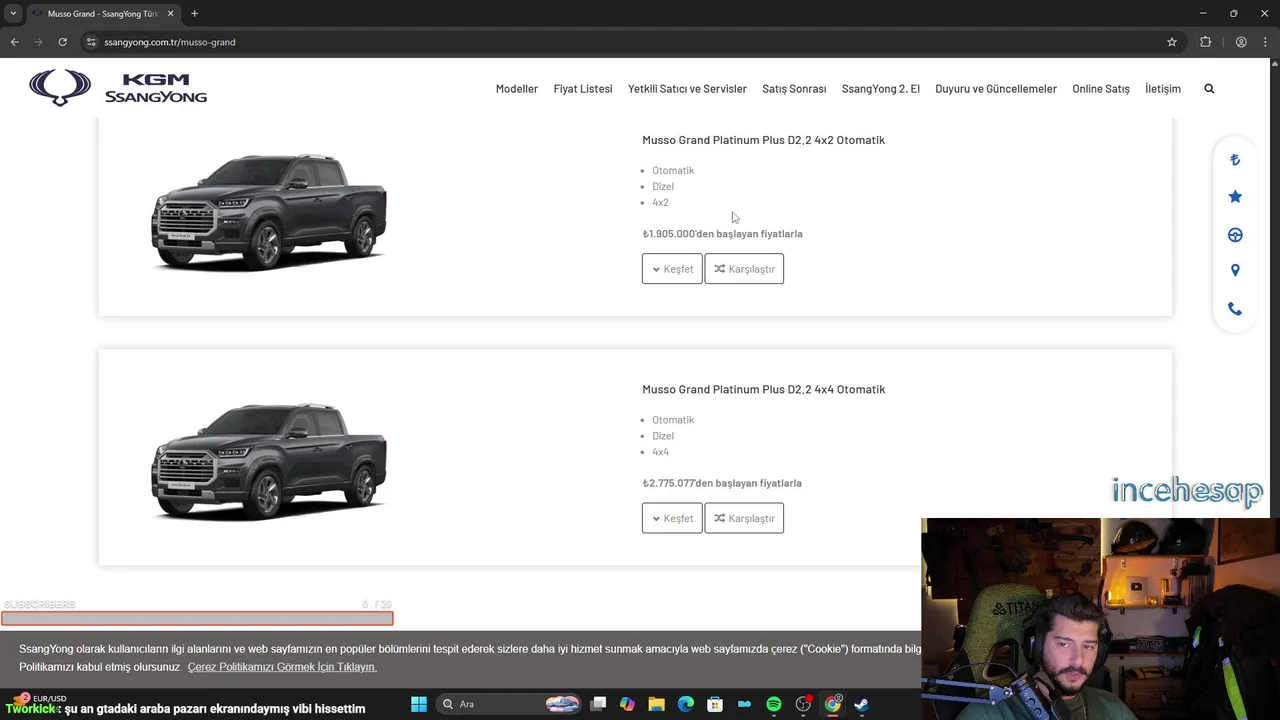
Task: View site information icon in address bar
Action: [x=91, y=42]
